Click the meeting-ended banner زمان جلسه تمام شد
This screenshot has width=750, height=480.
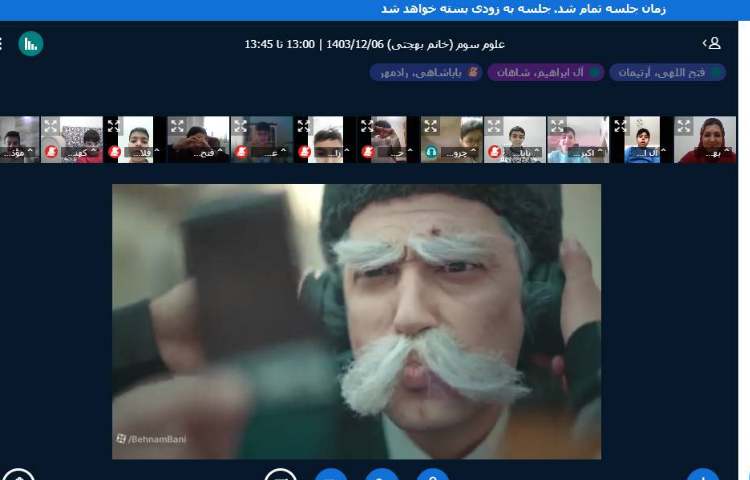pos(523,9)
